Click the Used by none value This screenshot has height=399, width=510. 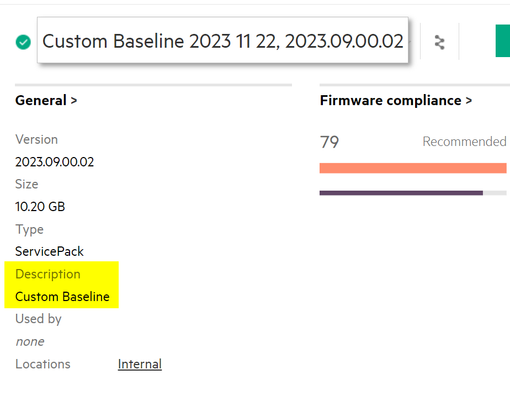(30, 342)
